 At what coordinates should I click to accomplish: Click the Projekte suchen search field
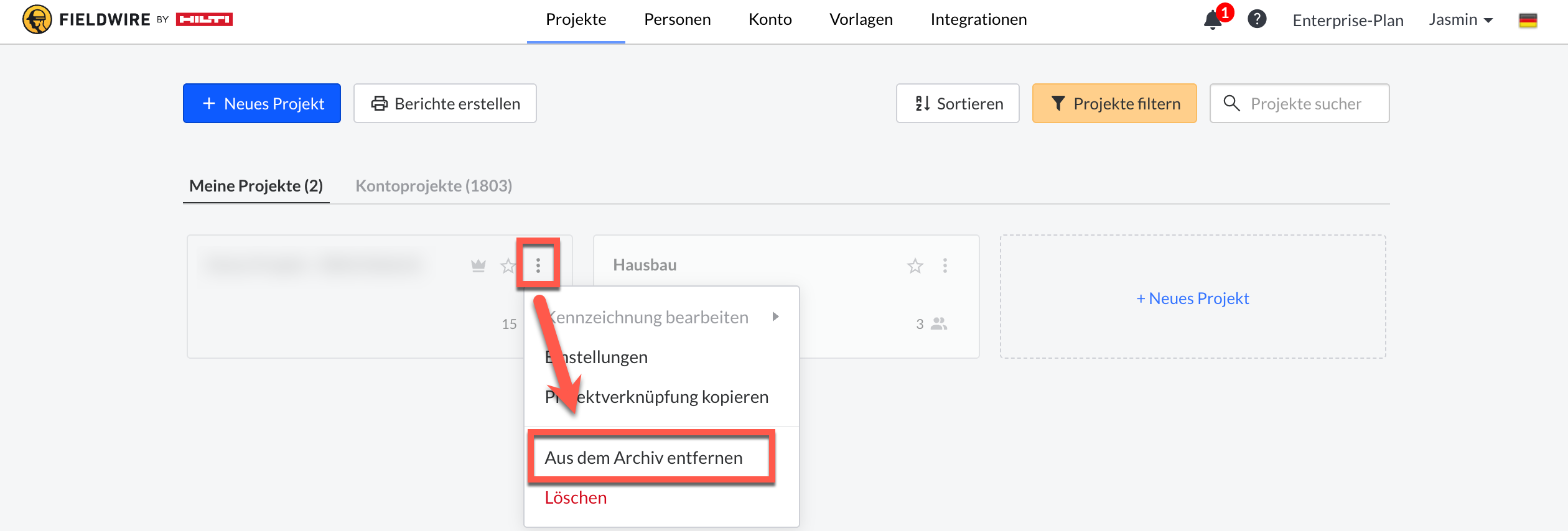pos(1305,103)
